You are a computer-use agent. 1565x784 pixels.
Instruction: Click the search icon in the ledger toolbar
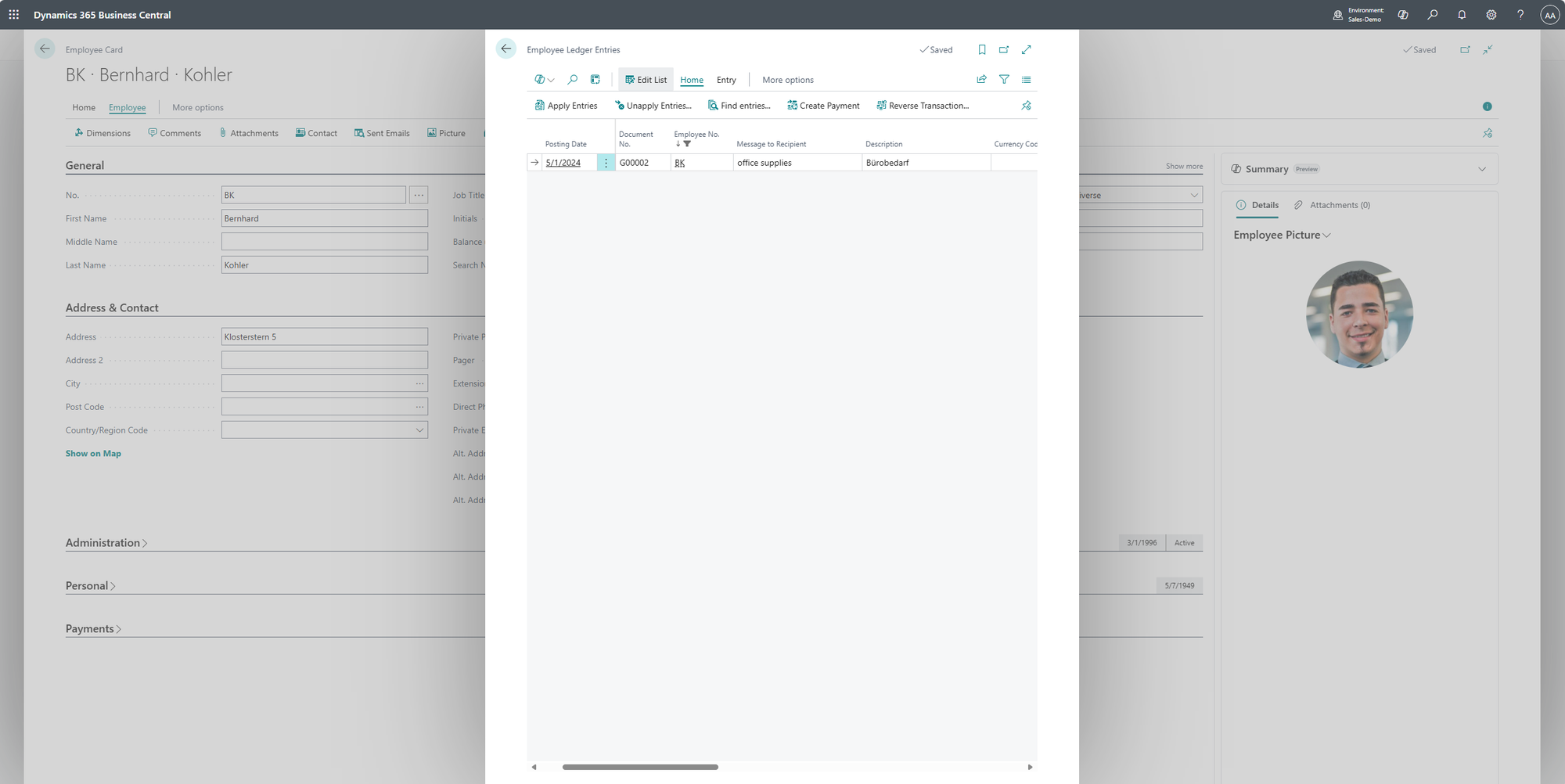[573, 80]
